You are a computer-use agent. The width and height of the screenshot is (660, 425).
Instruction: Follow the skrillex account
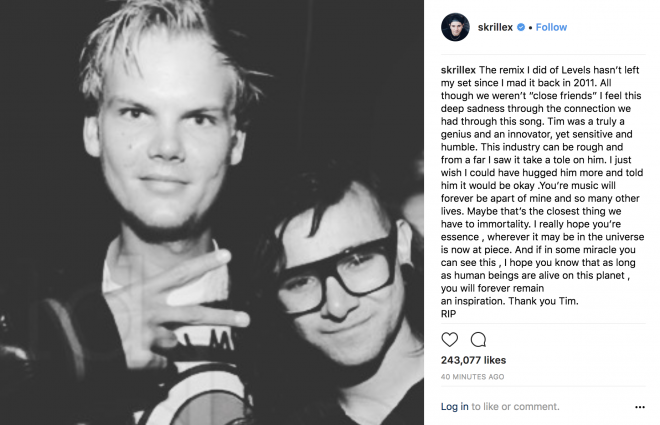tap(551, 27)
